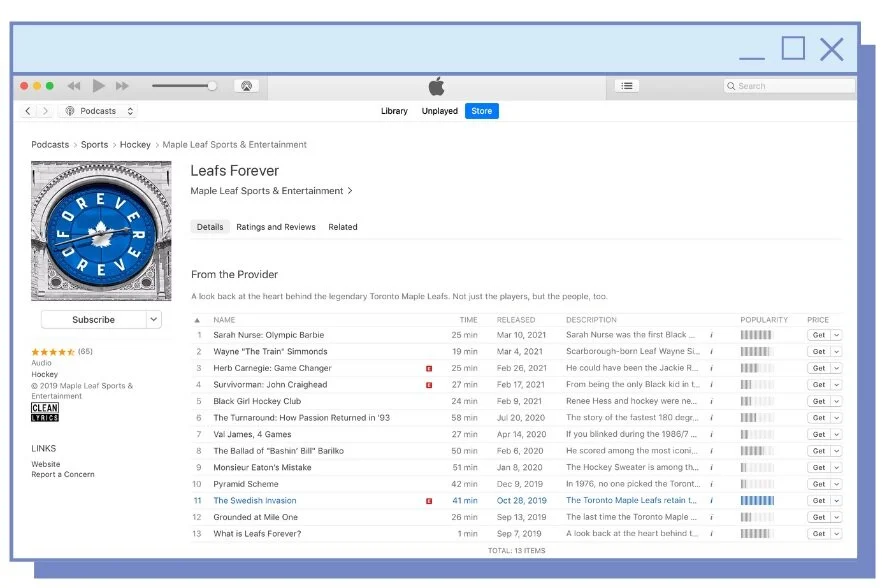Click the Apple logo in the toolbar

(x=436, y=86)
